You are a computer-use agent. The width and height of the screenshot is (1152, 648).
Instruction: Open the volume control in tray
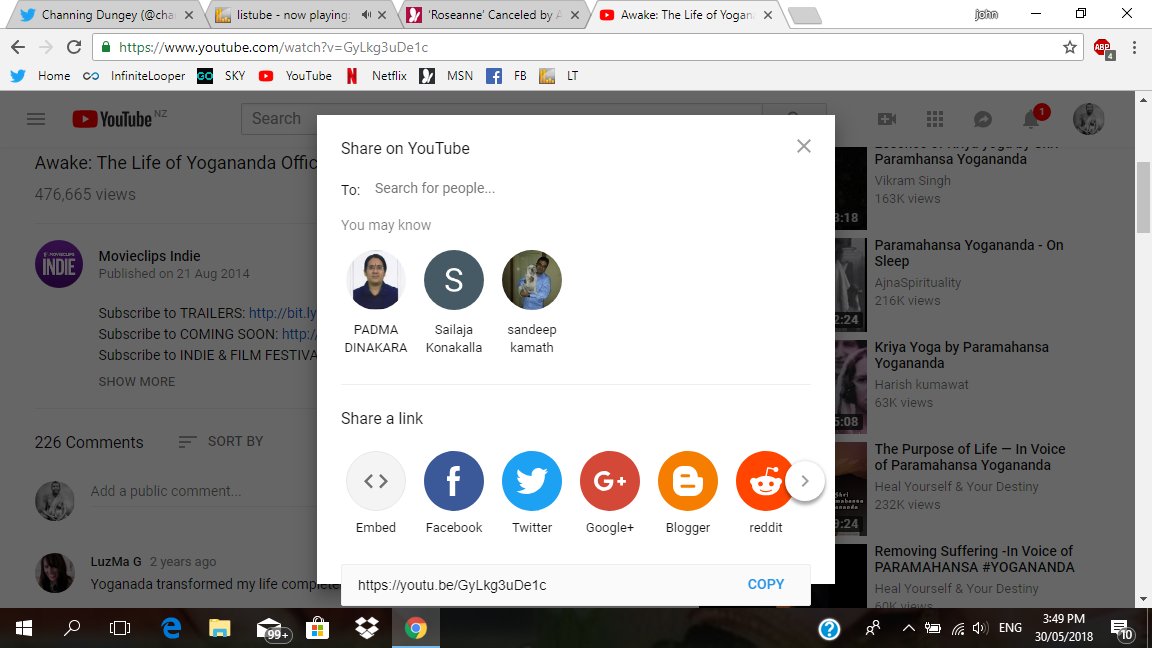tap(979, 628)
